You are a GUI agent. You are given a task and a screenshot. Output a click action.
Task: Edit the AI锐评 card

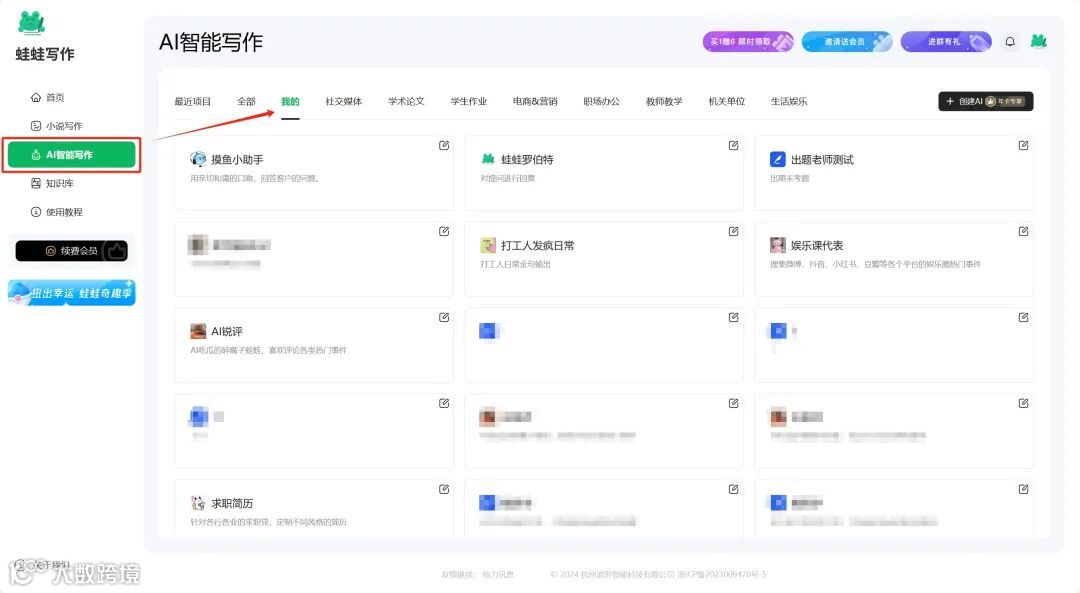[x=444, y=318]
